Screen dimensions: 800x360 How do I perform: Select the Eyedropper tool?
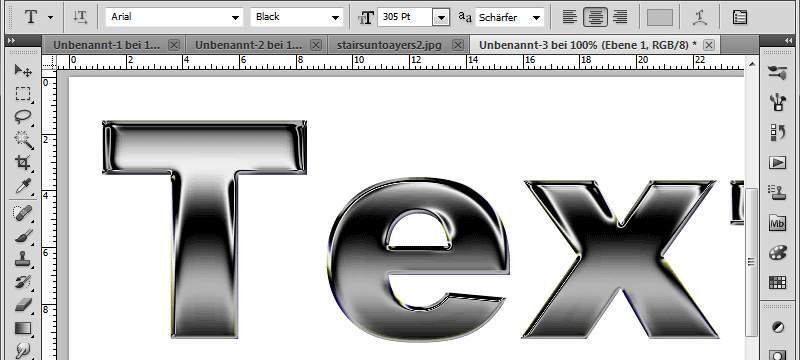[22, 186]
